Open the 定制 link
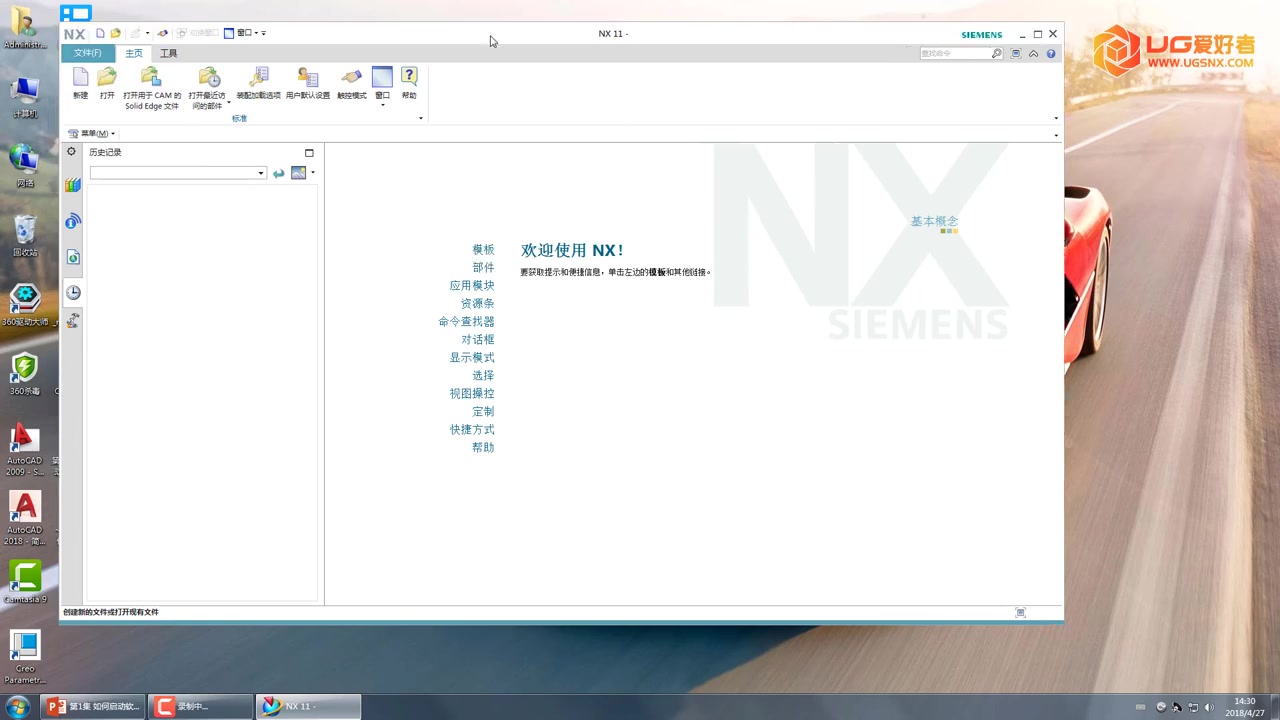1280x720 pixels. (x=483, y=412)
